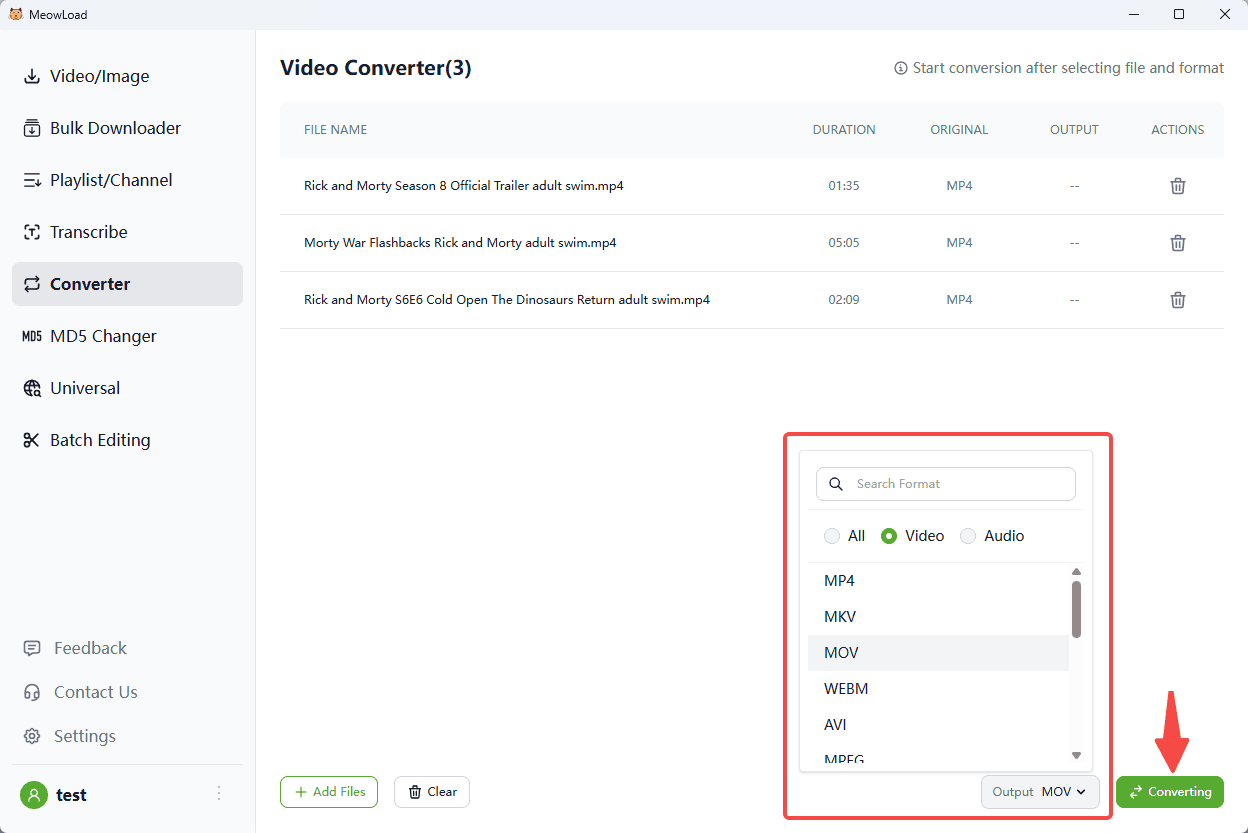
Task: Remove the S6E6 Cold Open file
Action: 1178,300
